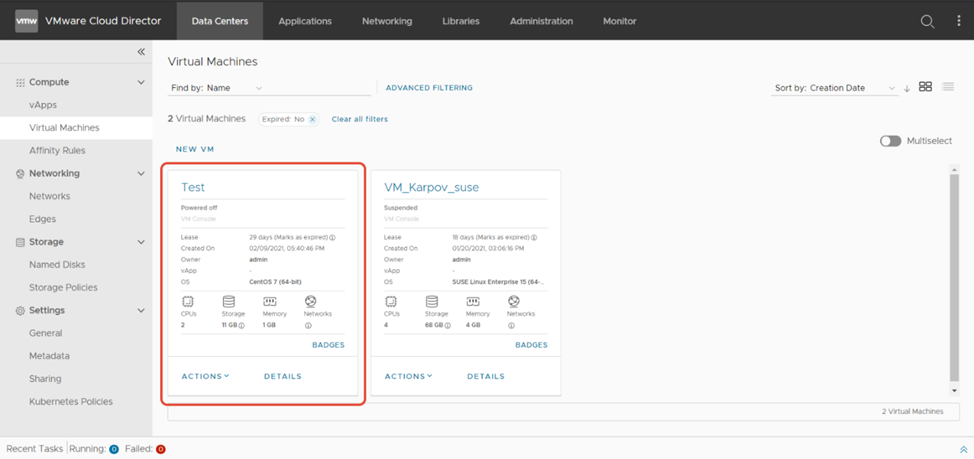Collapse the Compute section in sidebar
Image resolution: width=974 pixels, height=459 pixels.
click(x=141, y=82)
